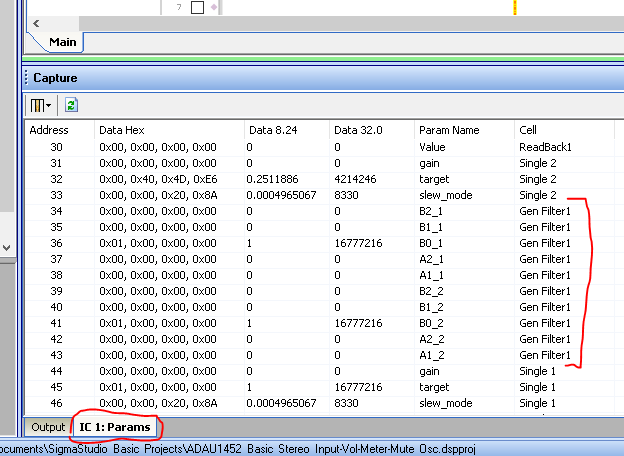The image size is (624, 456).
Task: Sort by the Address column header
Action: 49,130
